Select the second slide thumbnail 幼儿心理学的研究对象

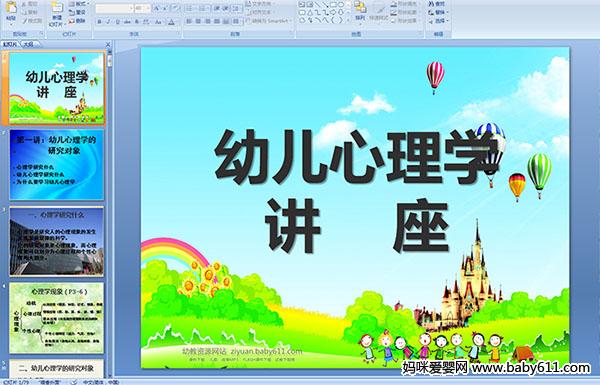pyautogui.click(x=57, y=165)
